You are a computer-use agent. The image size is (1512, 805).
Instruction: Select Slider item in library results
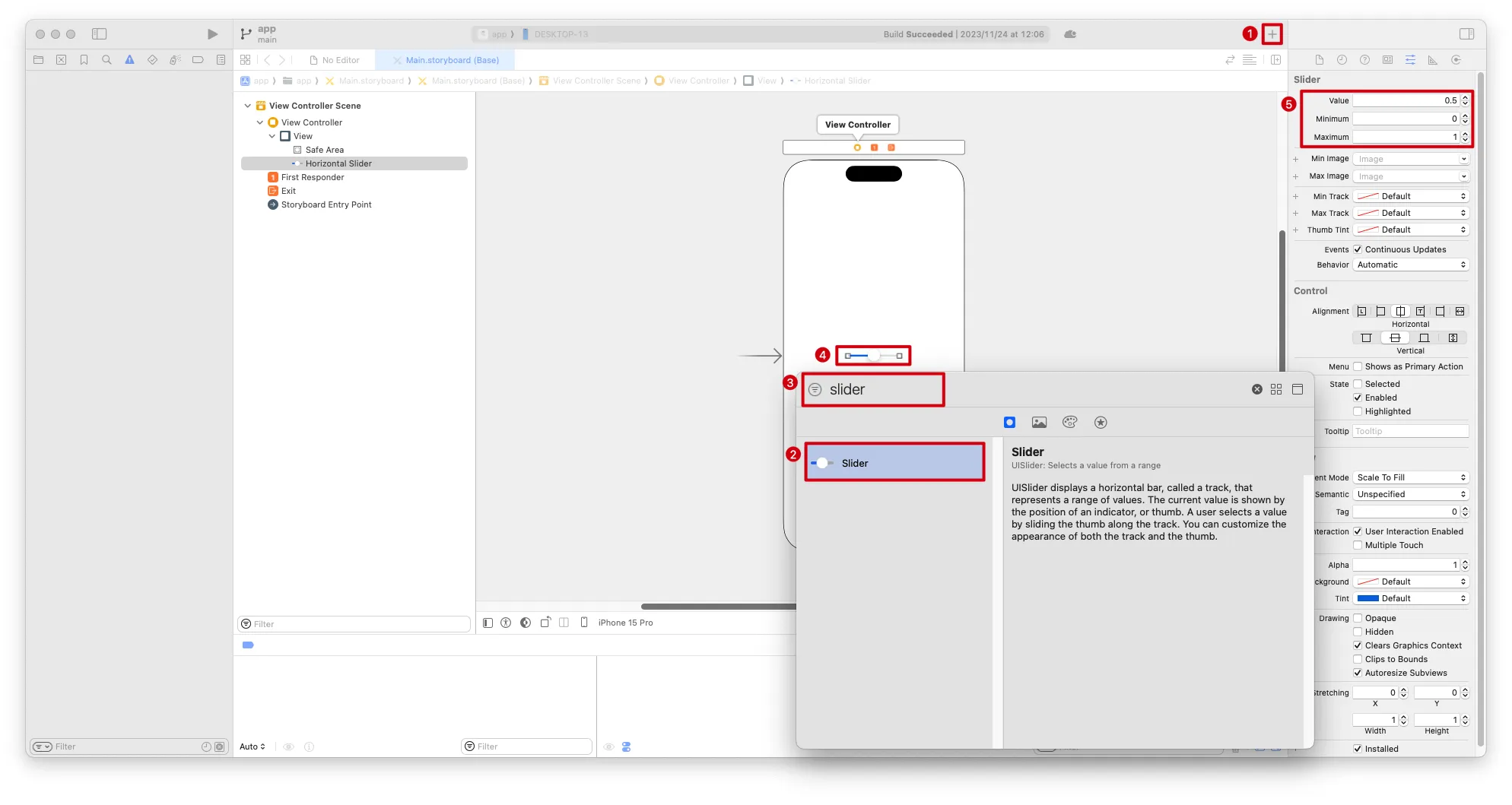(x=894, y=463)
